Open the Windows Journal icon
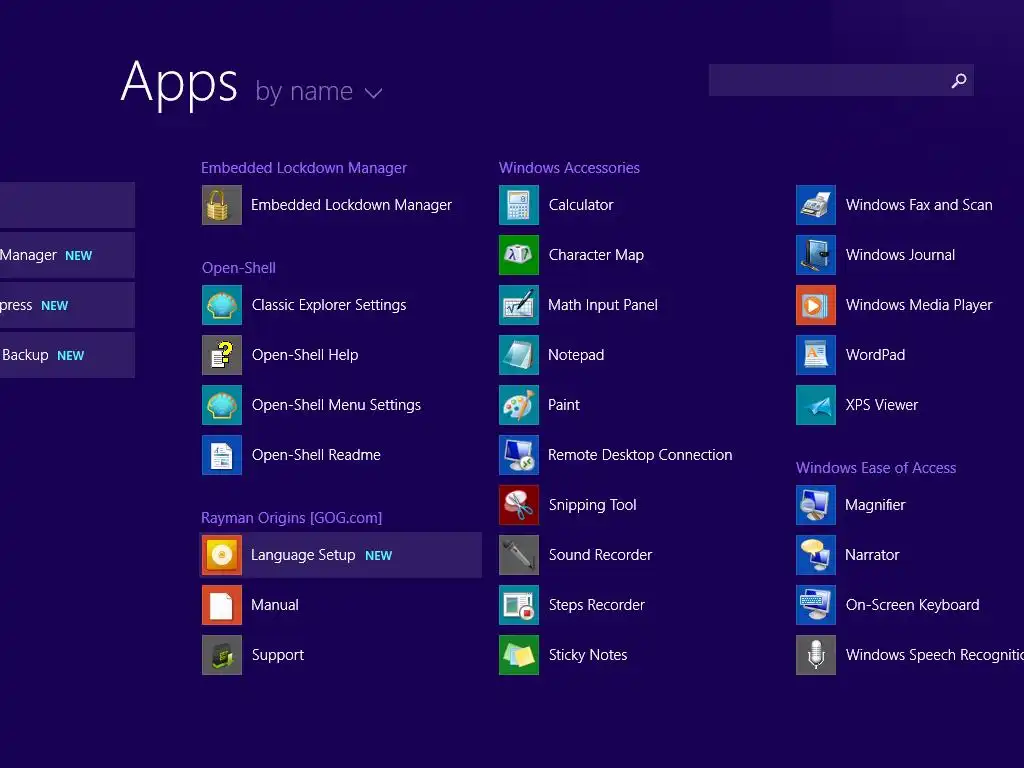This screenshot has width=1024, height=768. [x=816, y=255]
